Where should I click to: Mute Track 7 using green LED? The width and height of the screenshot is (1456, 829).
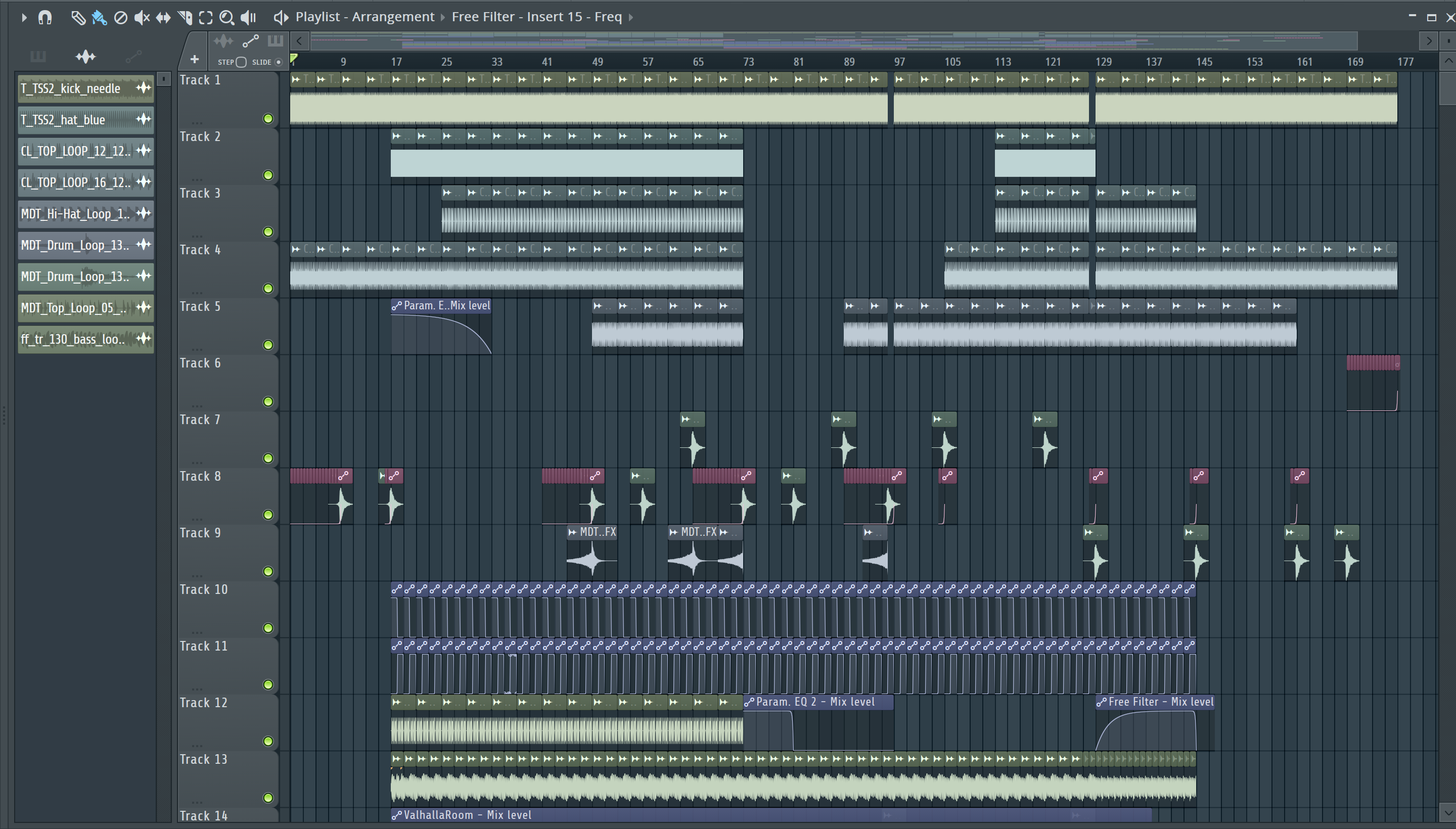267,458
